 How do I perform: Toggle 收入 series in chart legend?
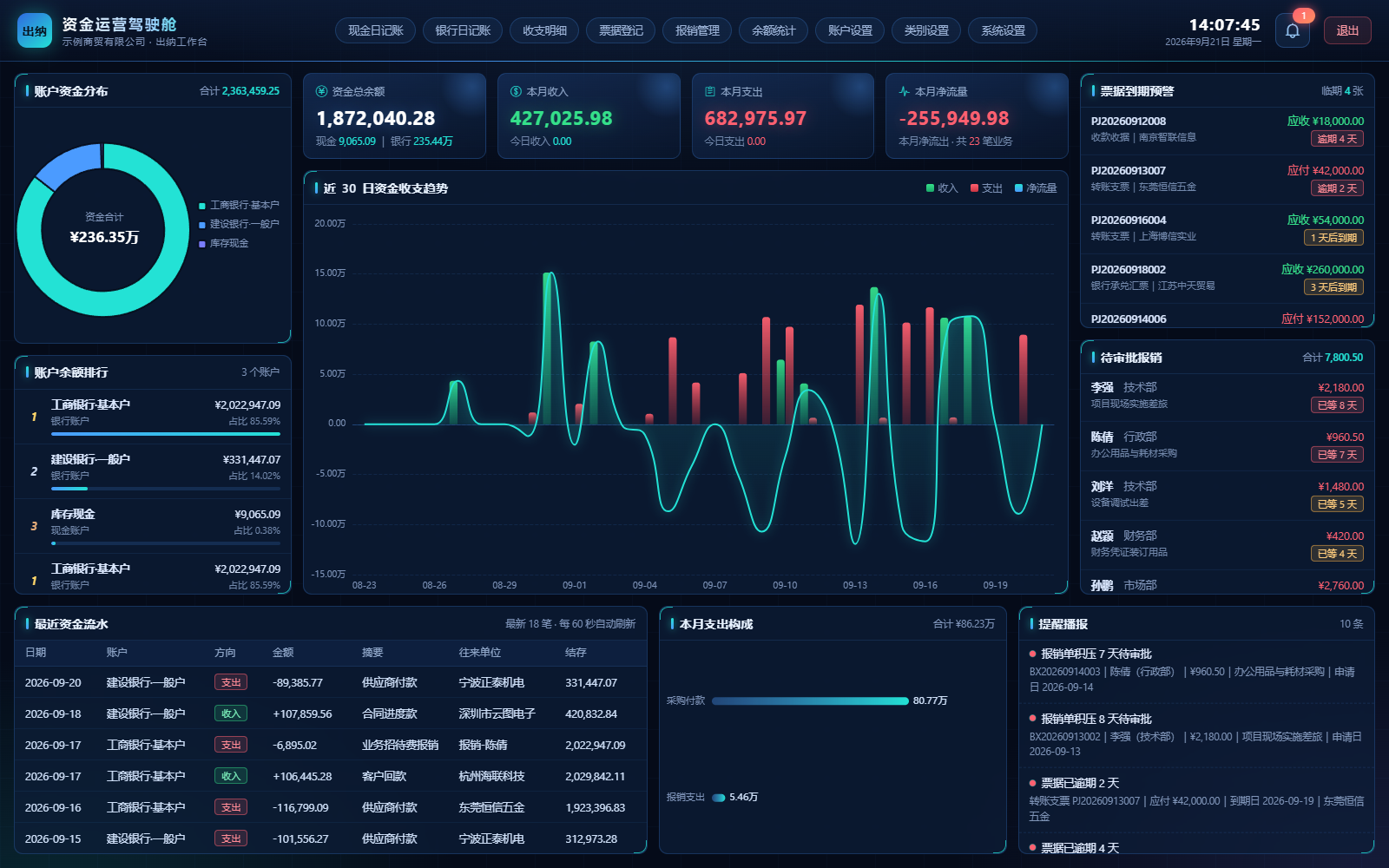[942, 188]
